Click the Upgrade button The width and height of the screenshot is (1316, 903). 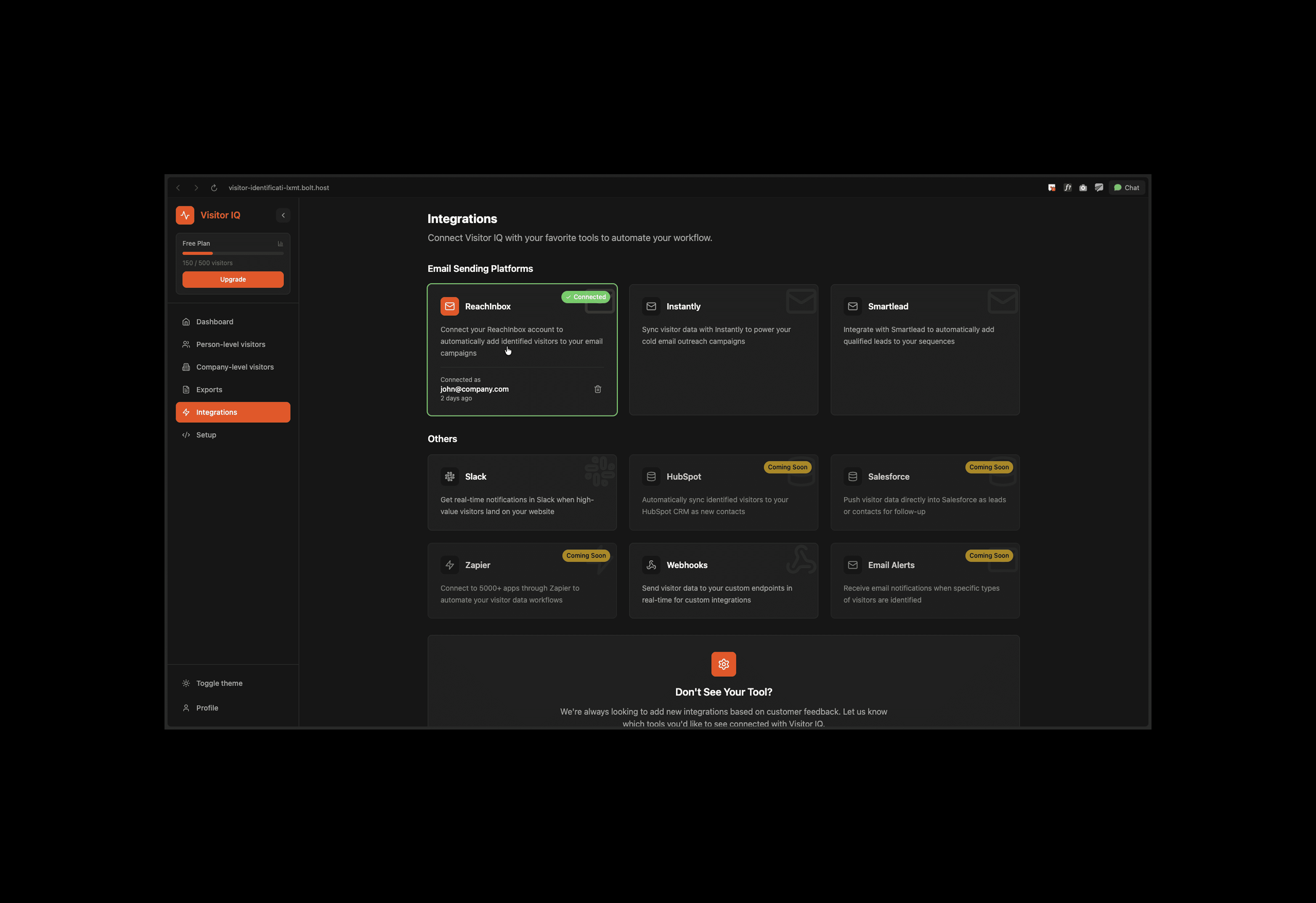click(233, 279)
